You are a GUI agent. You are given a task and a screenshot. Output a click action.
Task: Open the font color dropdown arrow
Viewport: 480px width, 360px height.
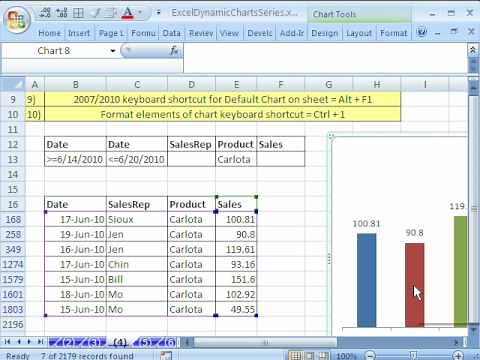[x=140, y=13]
